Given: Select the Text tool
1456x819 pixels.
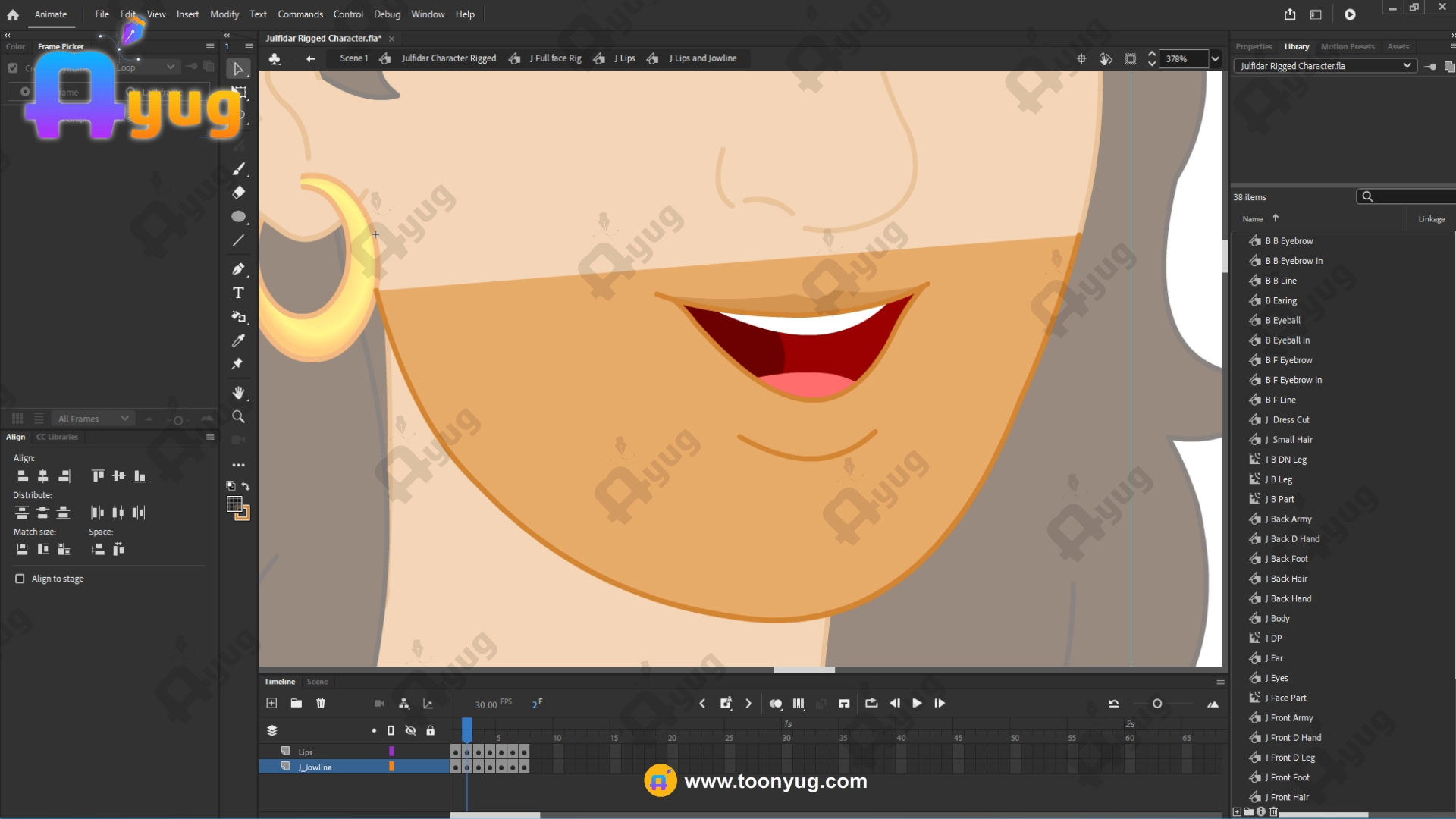Looking at the screenshot, I should [238, 293].
